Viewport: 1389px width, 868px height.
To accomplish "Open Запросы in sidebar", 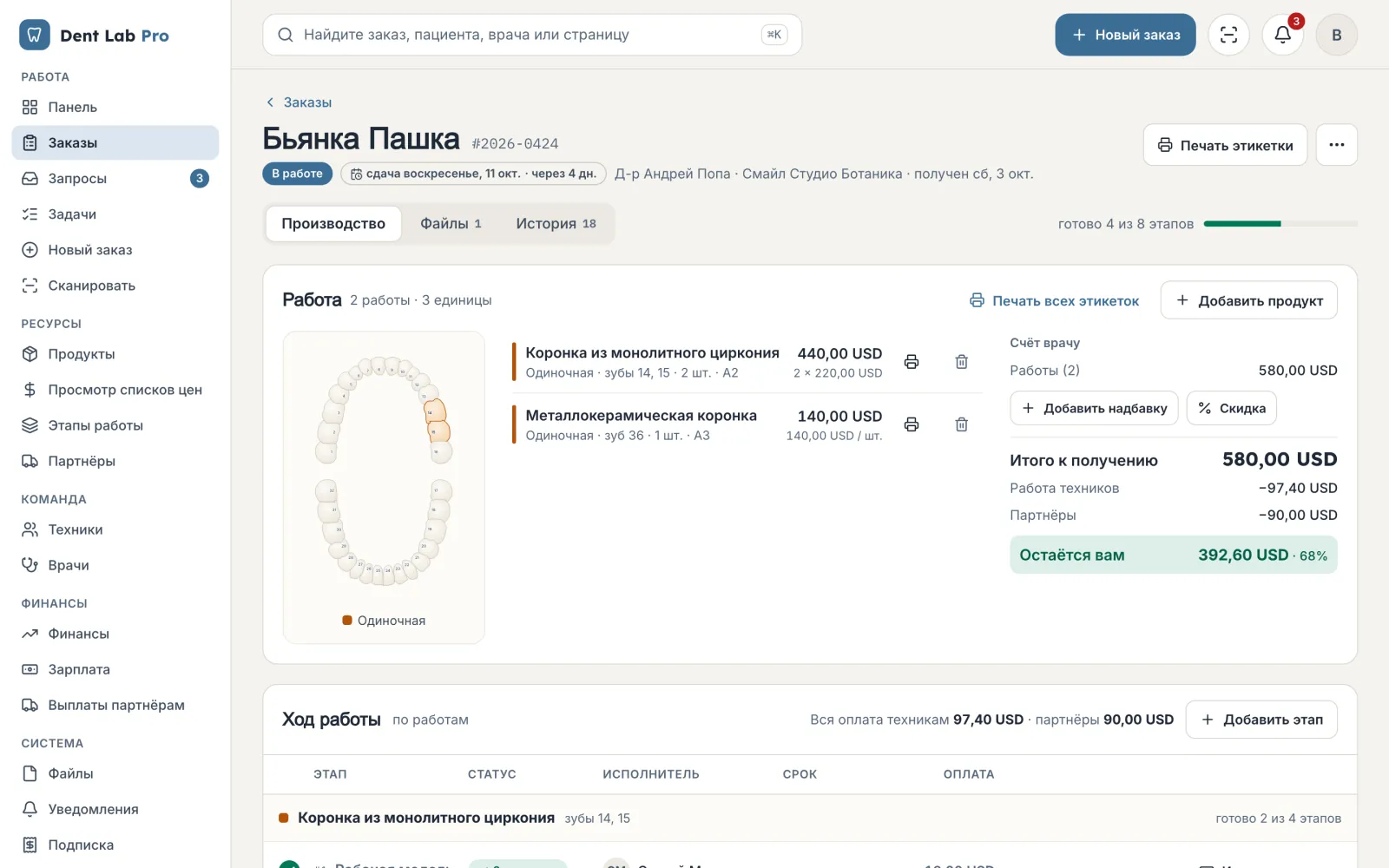I will [x=115, y=178].
